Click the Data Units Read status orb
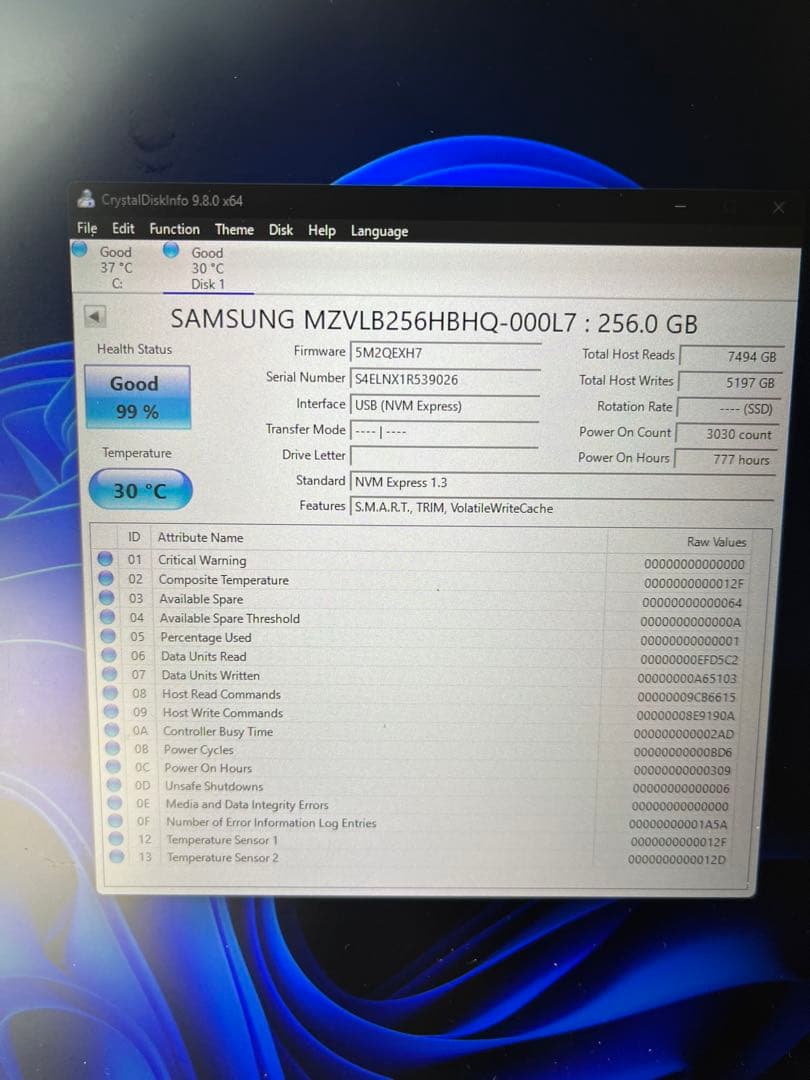This screenshot has height=1080, width=810. (x=109, y=655)
